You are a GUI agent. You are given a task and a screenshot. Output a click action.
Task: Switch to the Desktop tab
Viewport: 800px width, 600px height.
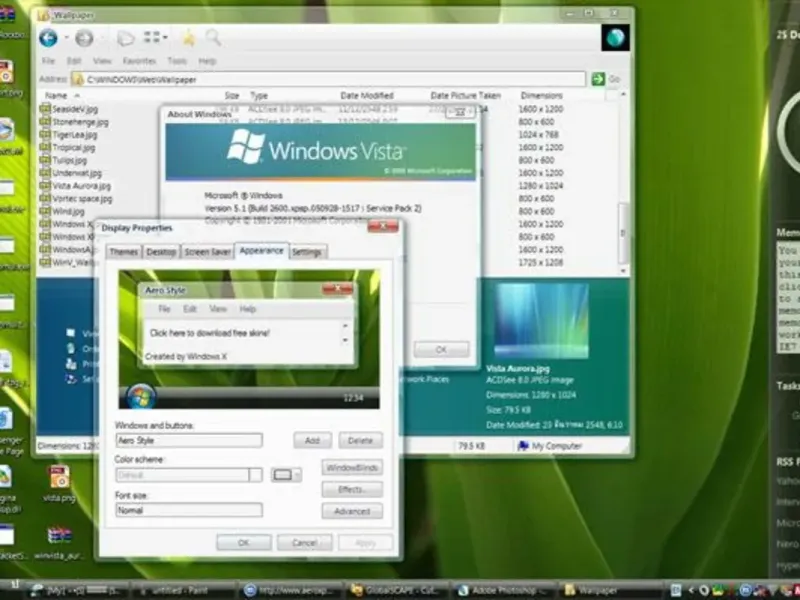(x=161, y=252)
